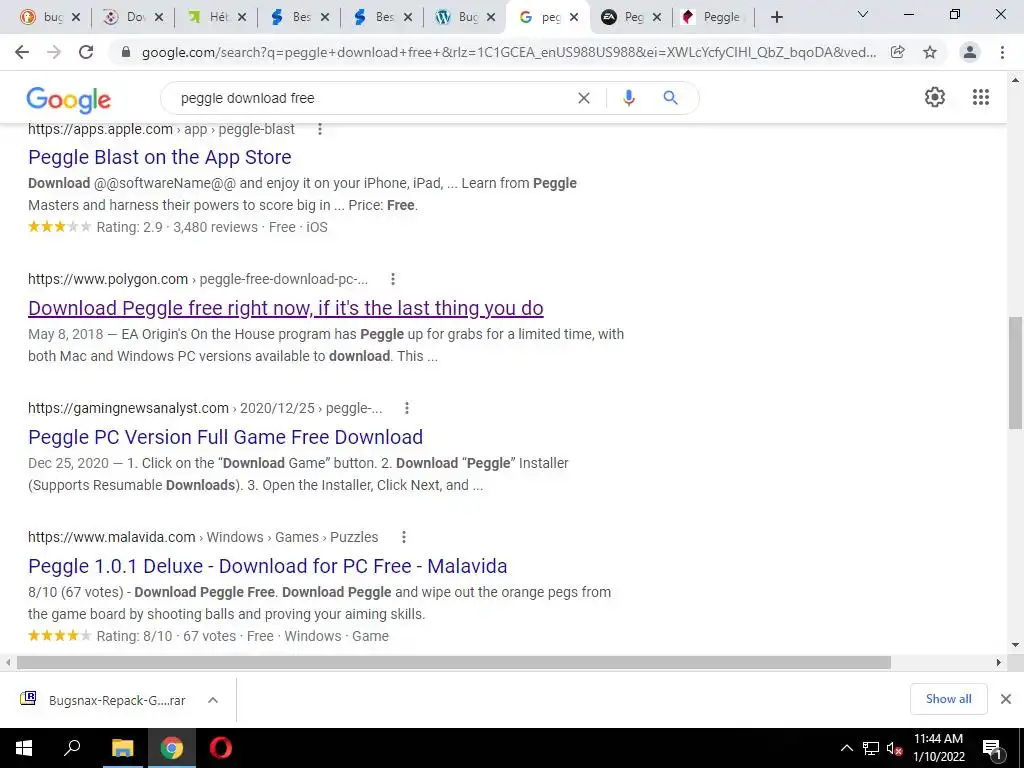Focus the browser address bar URL

pos(509,52)
